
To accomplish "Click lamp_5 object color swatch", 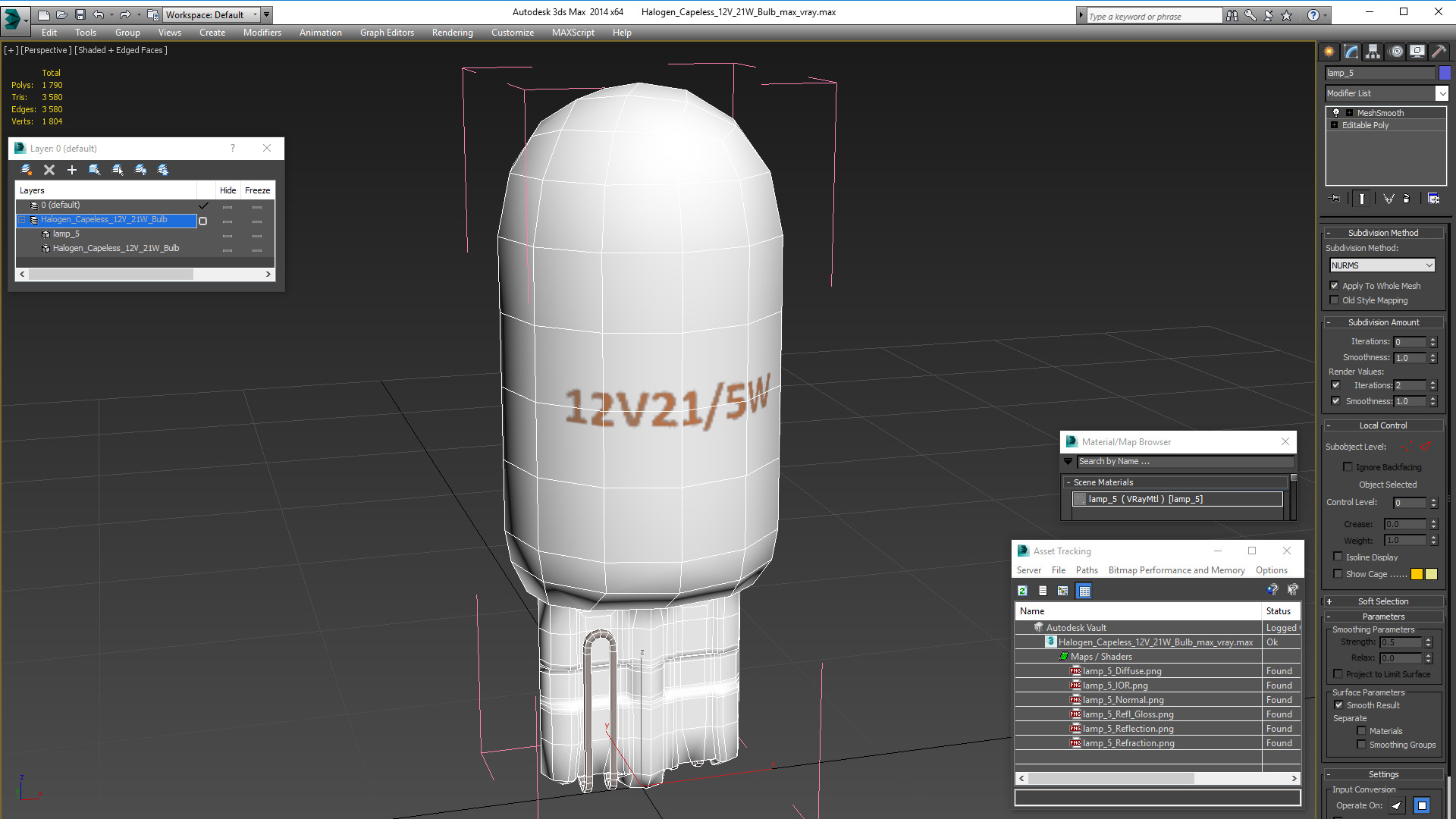I will pos(1445,73).
